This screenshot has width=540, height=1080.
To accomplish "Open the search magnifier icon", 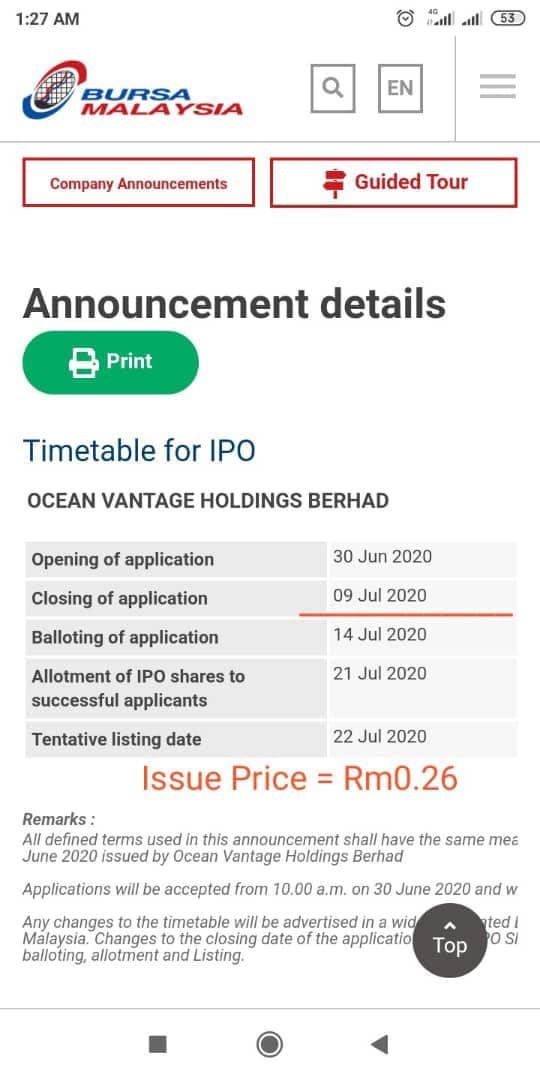I will tap(333, 88).
